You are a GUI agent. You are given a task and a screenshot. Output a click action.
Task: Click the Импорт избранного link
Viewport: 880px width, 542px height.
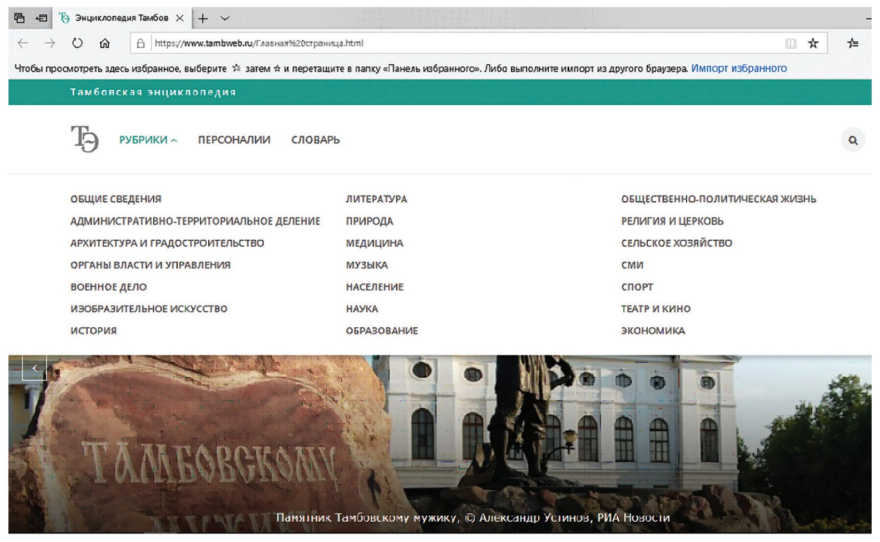(x=738, y=69)
